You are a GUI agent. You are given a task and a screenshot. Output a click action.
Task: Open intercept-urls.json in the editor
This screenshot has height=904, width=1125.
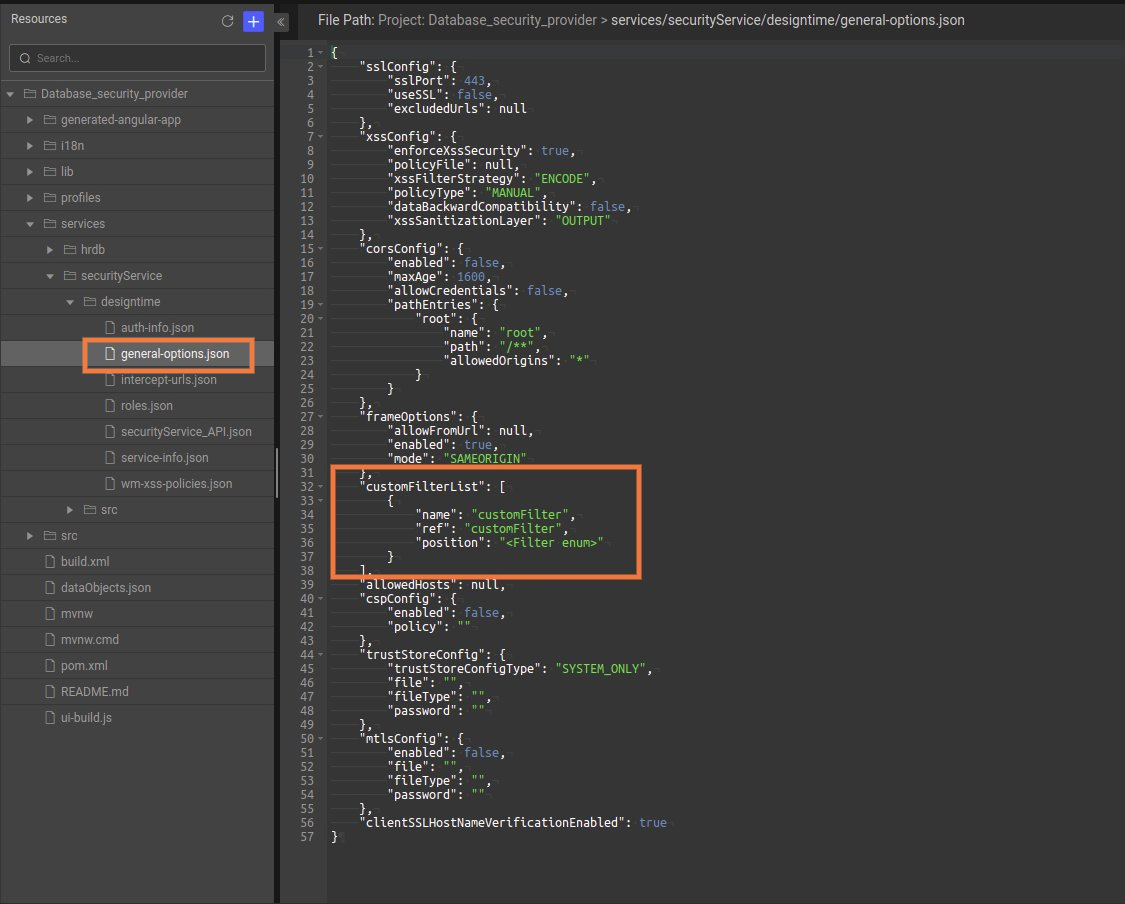[x=166, y=379]
